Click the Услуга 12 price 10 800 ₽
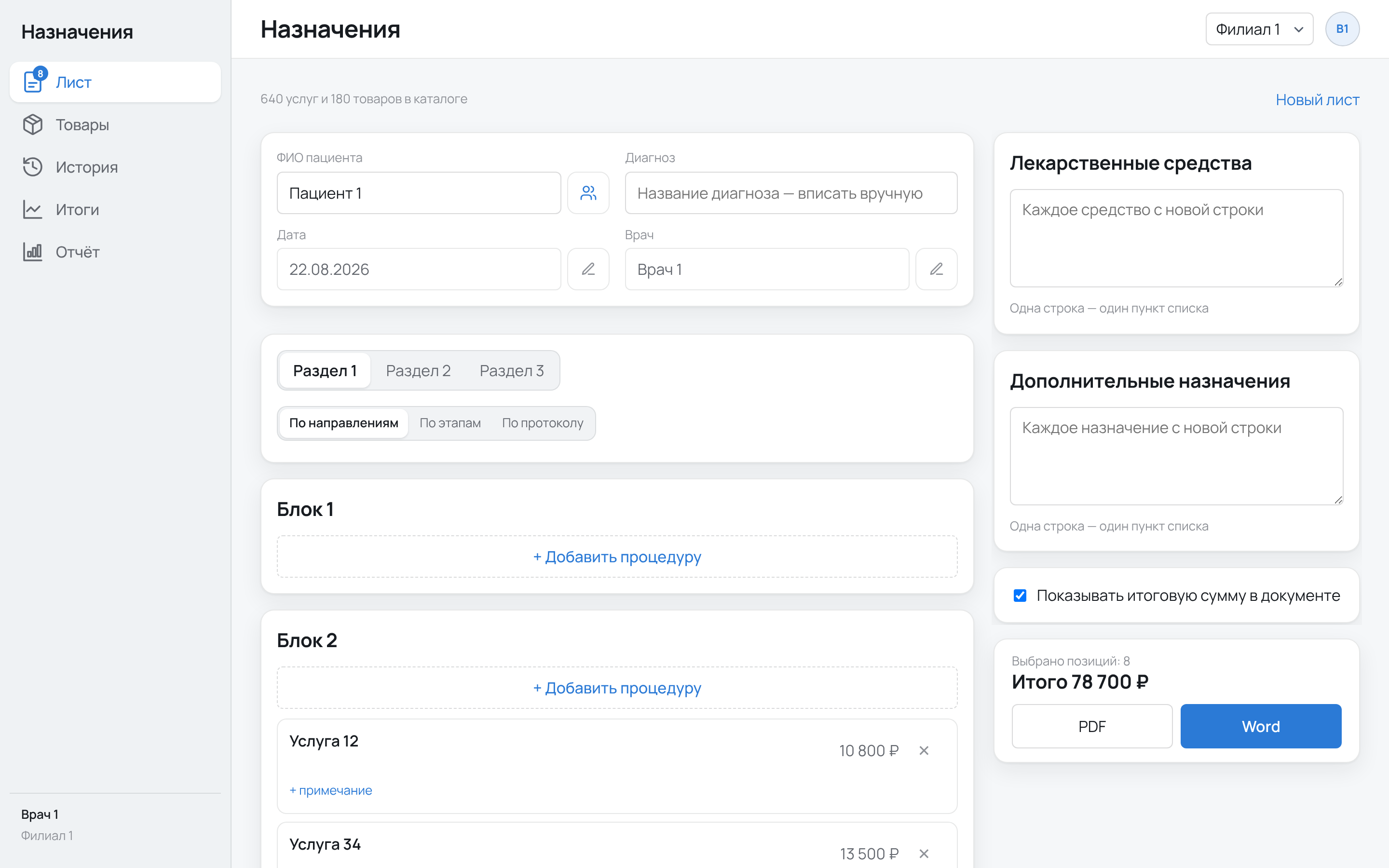Image resolution: width=1389 pixels, height=868 pixels. click(869, 750)
